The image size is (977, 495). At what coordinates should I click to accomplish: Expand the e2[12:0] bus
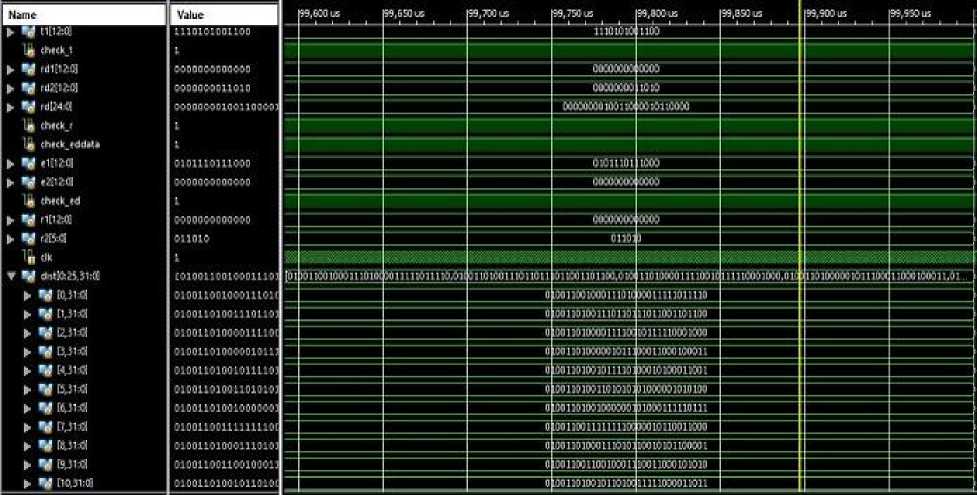tap(11, 182)
